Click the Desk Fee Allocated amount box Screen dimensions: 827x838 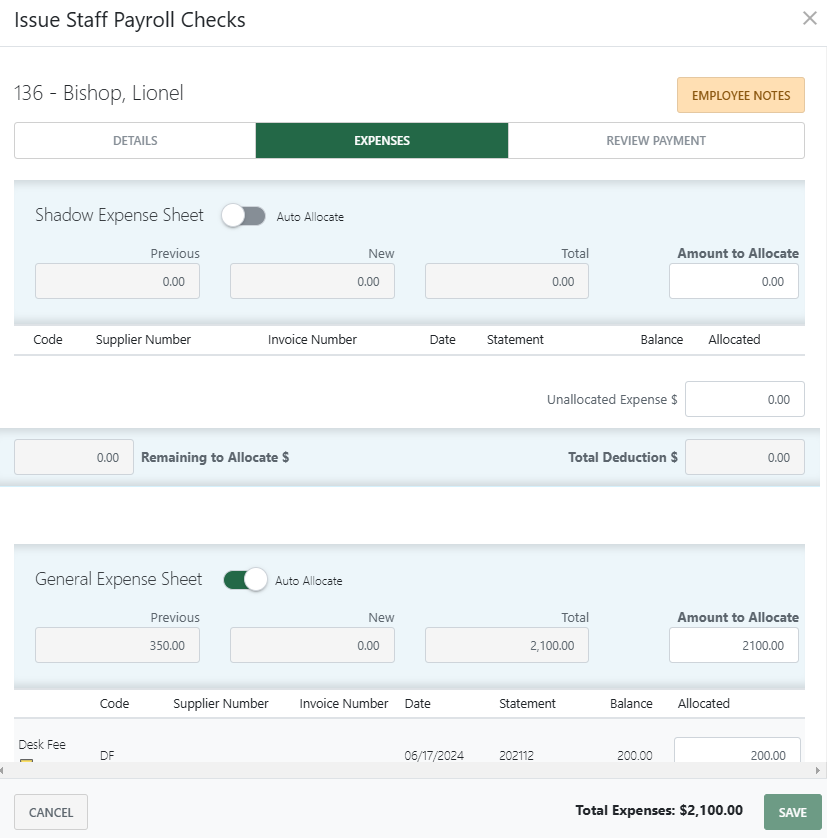pos(737,751)
